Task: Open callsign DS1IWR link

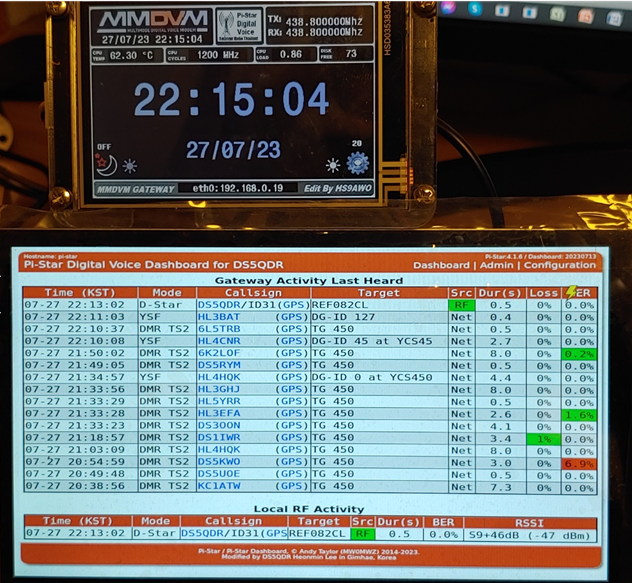Action: point(219,438)
